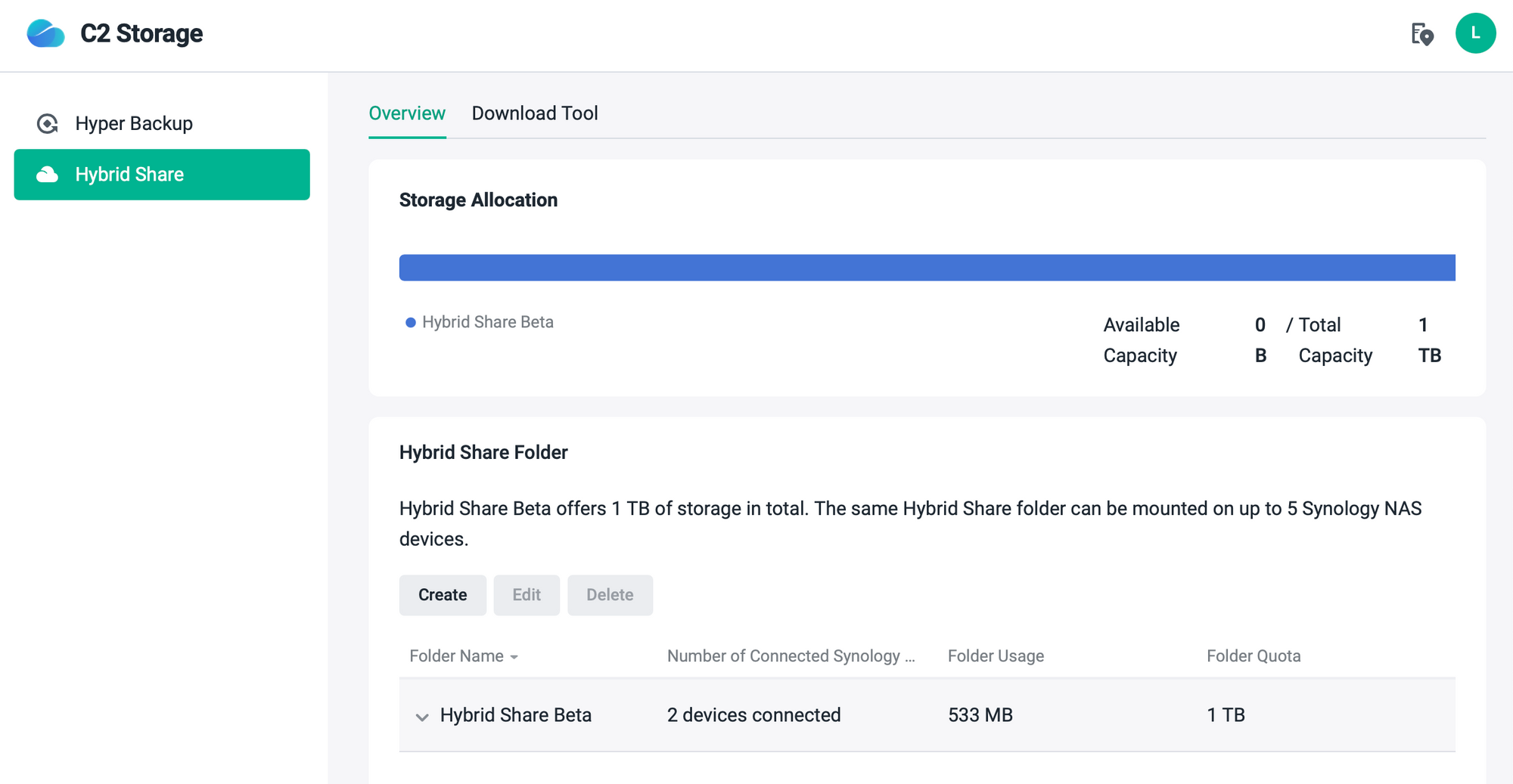This screenshot has width=1513, height=784.
Task: Select the Hybrid Share Beta folder name
Action: click(516, 715)
